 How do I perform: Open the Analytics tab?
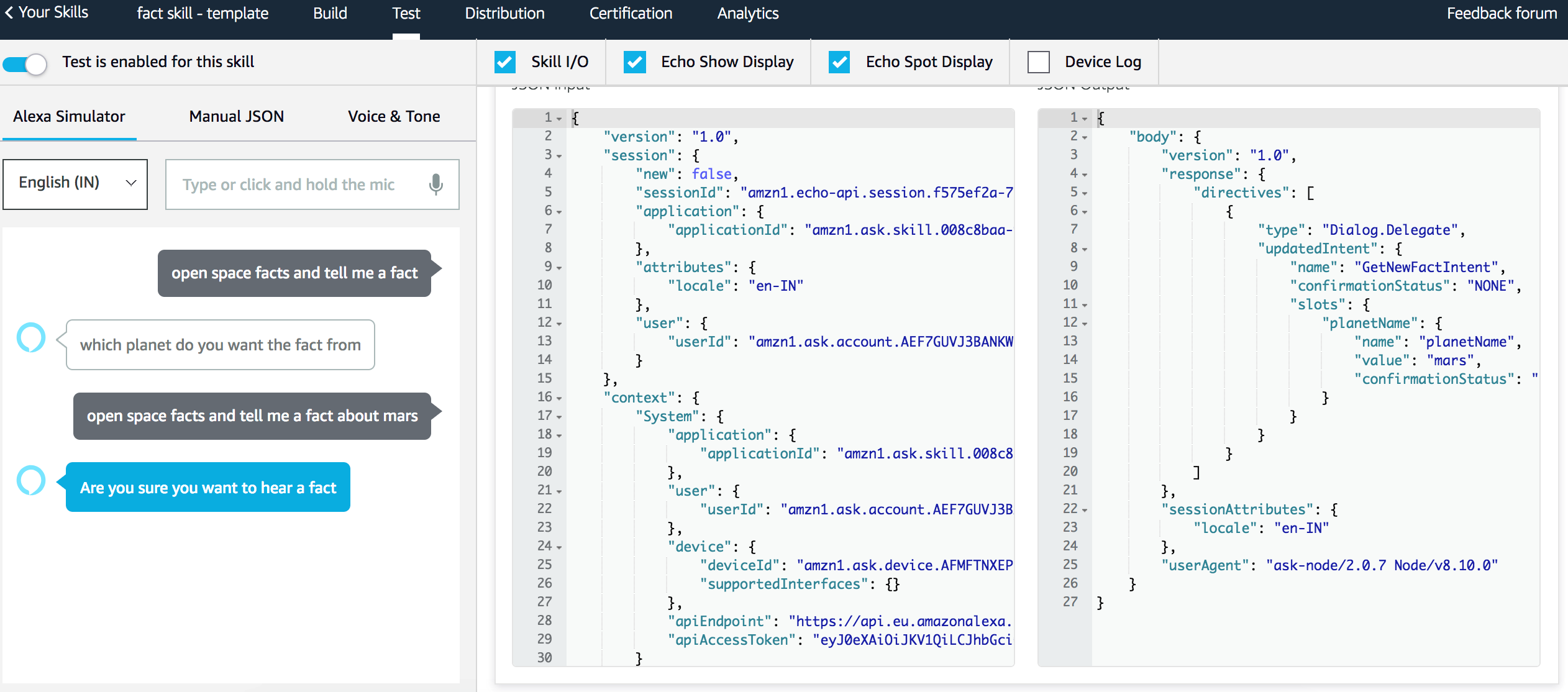pos(747,13)
